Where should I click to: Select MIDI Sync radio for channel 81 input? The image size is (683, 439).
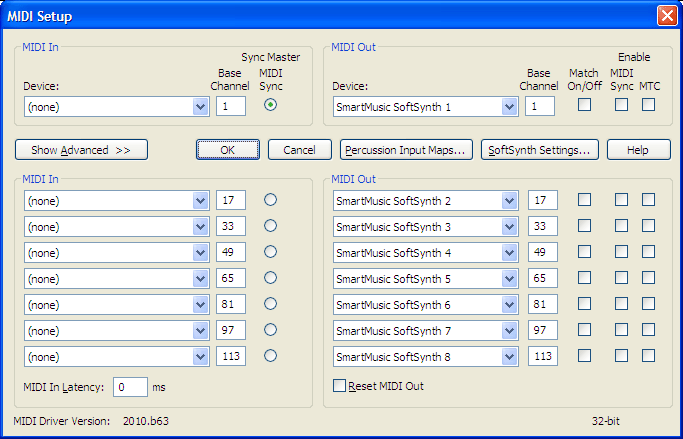click(x=270, y=304)
